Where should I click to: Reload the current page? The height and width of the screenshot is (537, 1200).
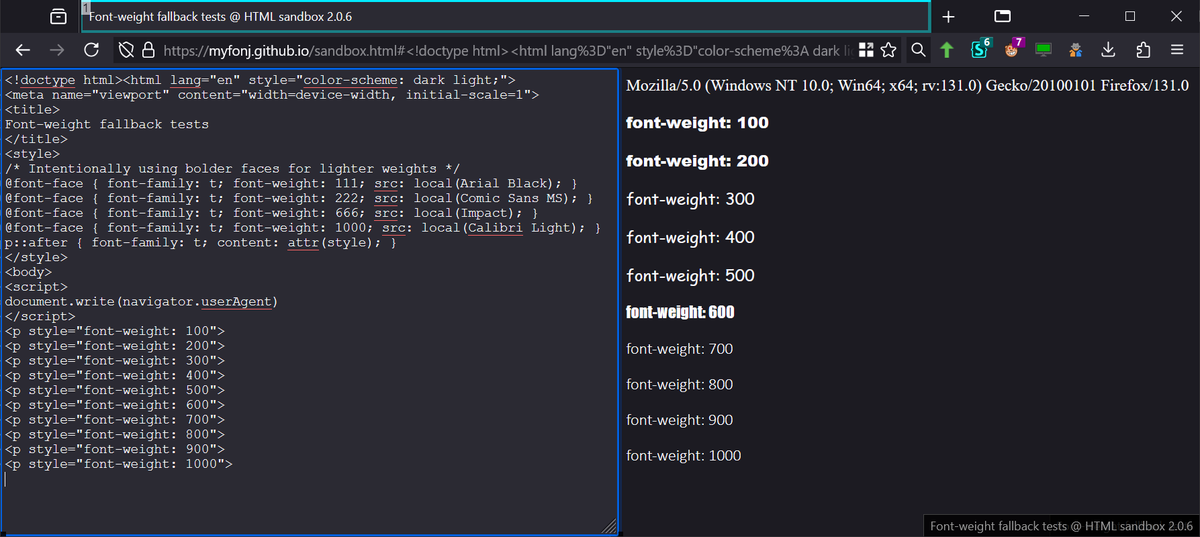coord(91,50)
